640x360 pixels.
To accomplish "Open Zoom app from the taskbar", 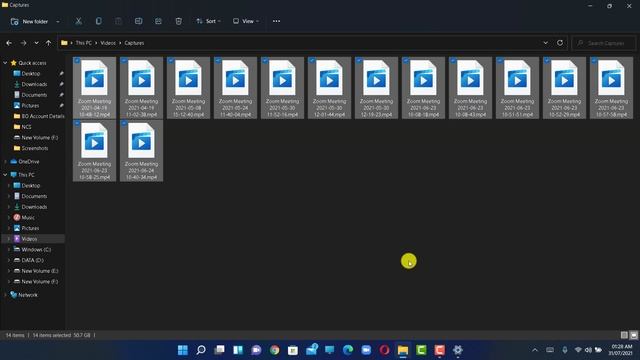I will [x=366, y=350].
